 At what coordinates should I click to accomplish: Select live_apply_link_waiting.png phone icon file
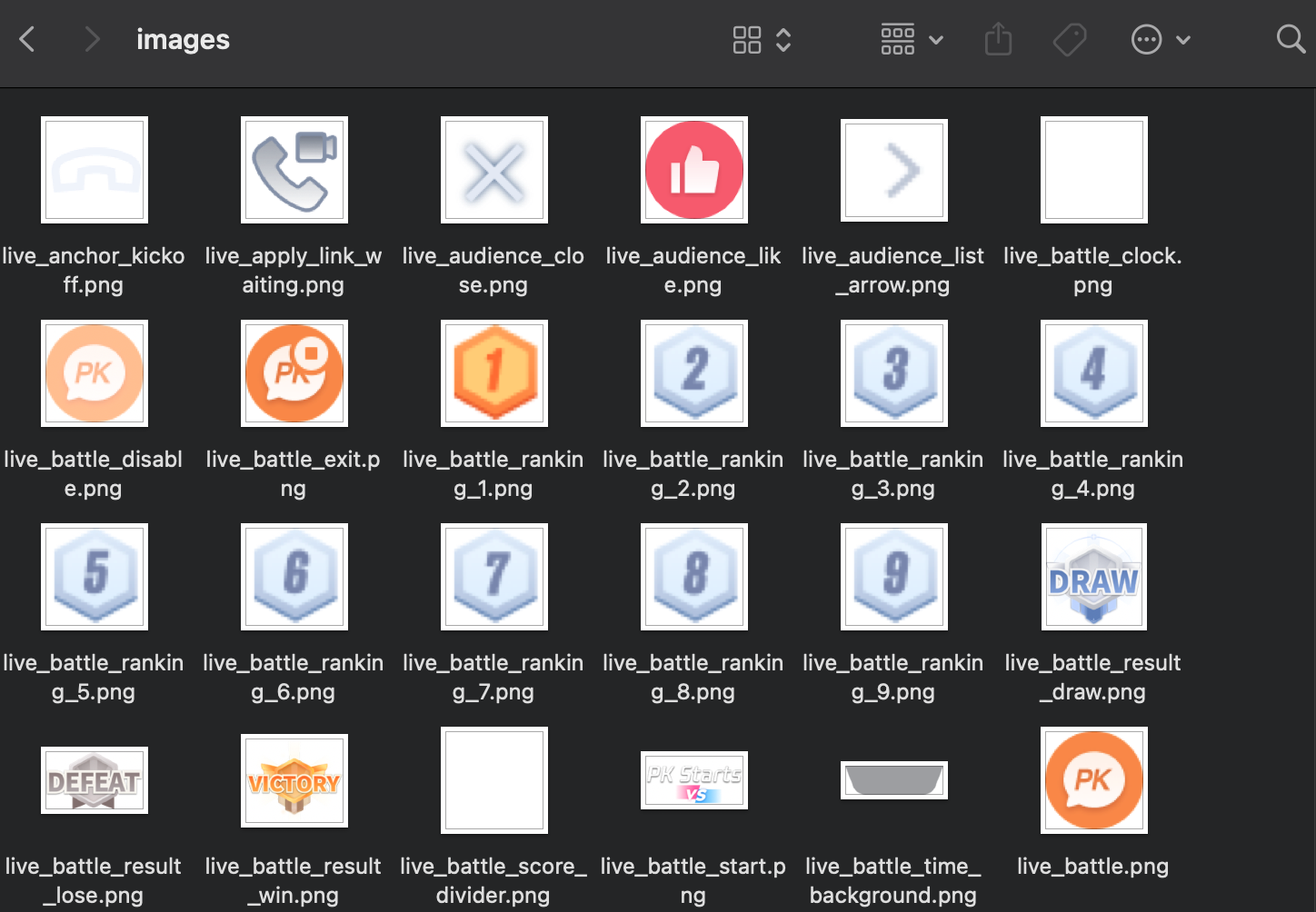click(294, 170)
